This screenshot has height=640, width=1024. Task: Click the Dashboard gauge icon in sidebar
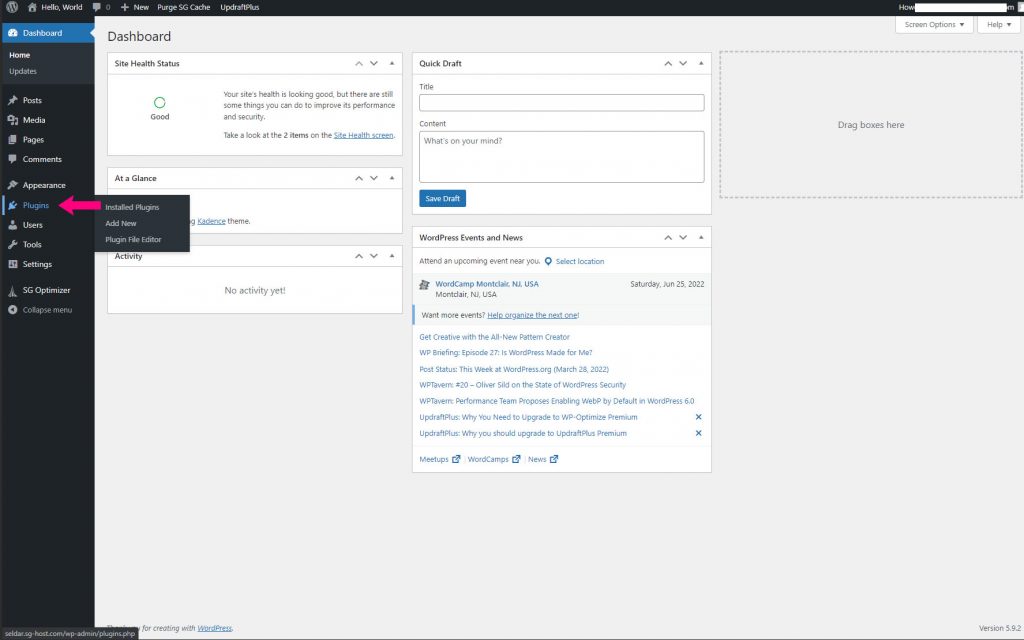pos(12,33)
